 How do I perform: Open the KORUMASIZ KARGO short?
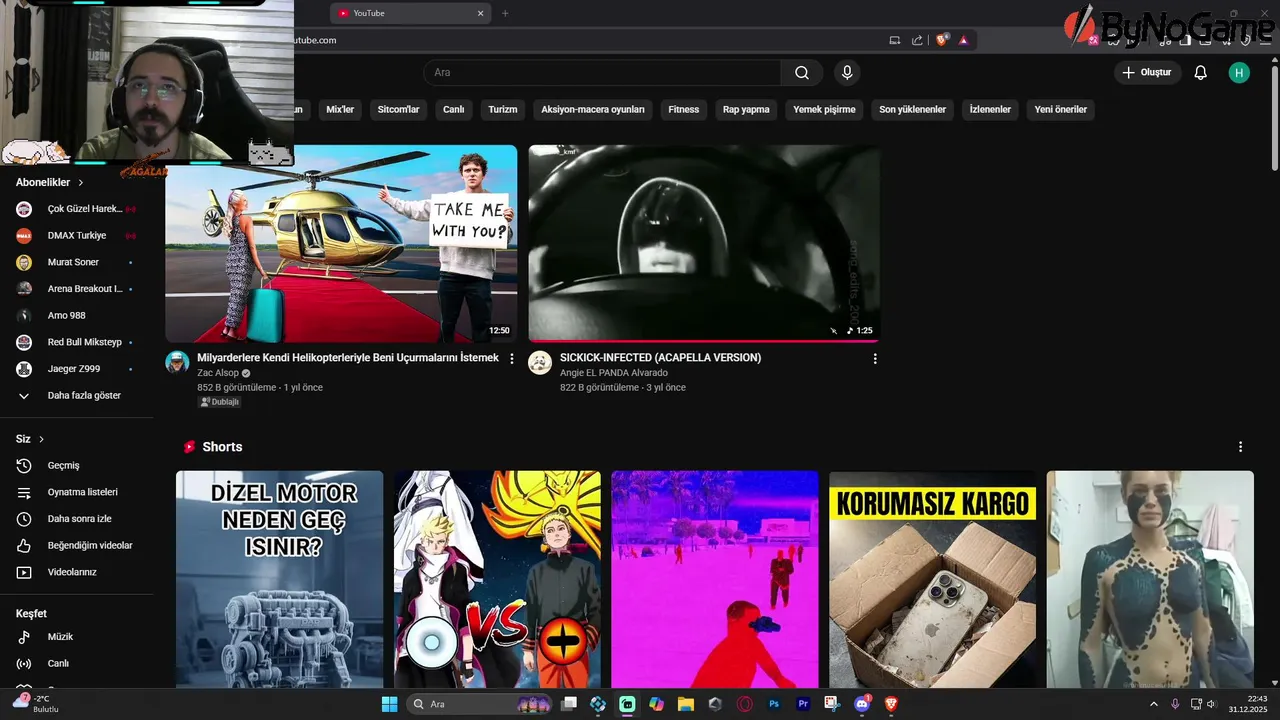pos(933,579)
